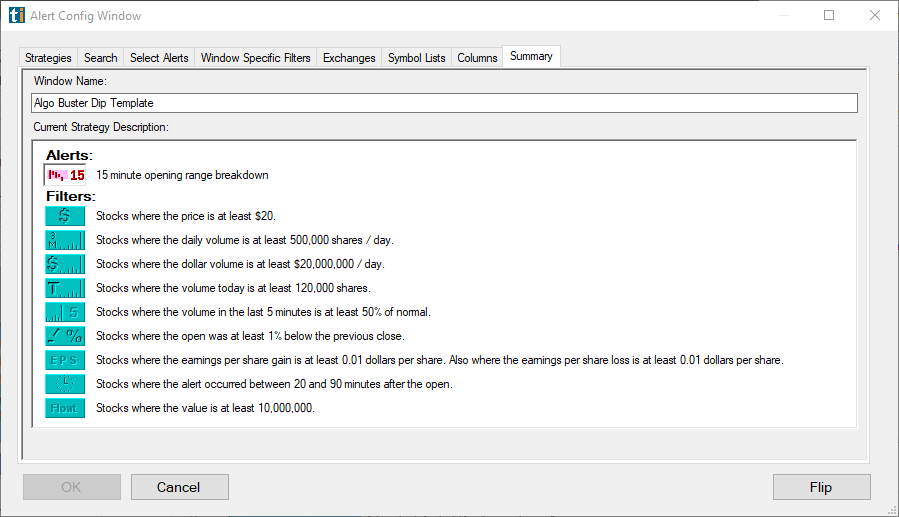Click the Trade Ideas logo in title bar
Screen dimensions: 899x517
click(x=17, y=15)
